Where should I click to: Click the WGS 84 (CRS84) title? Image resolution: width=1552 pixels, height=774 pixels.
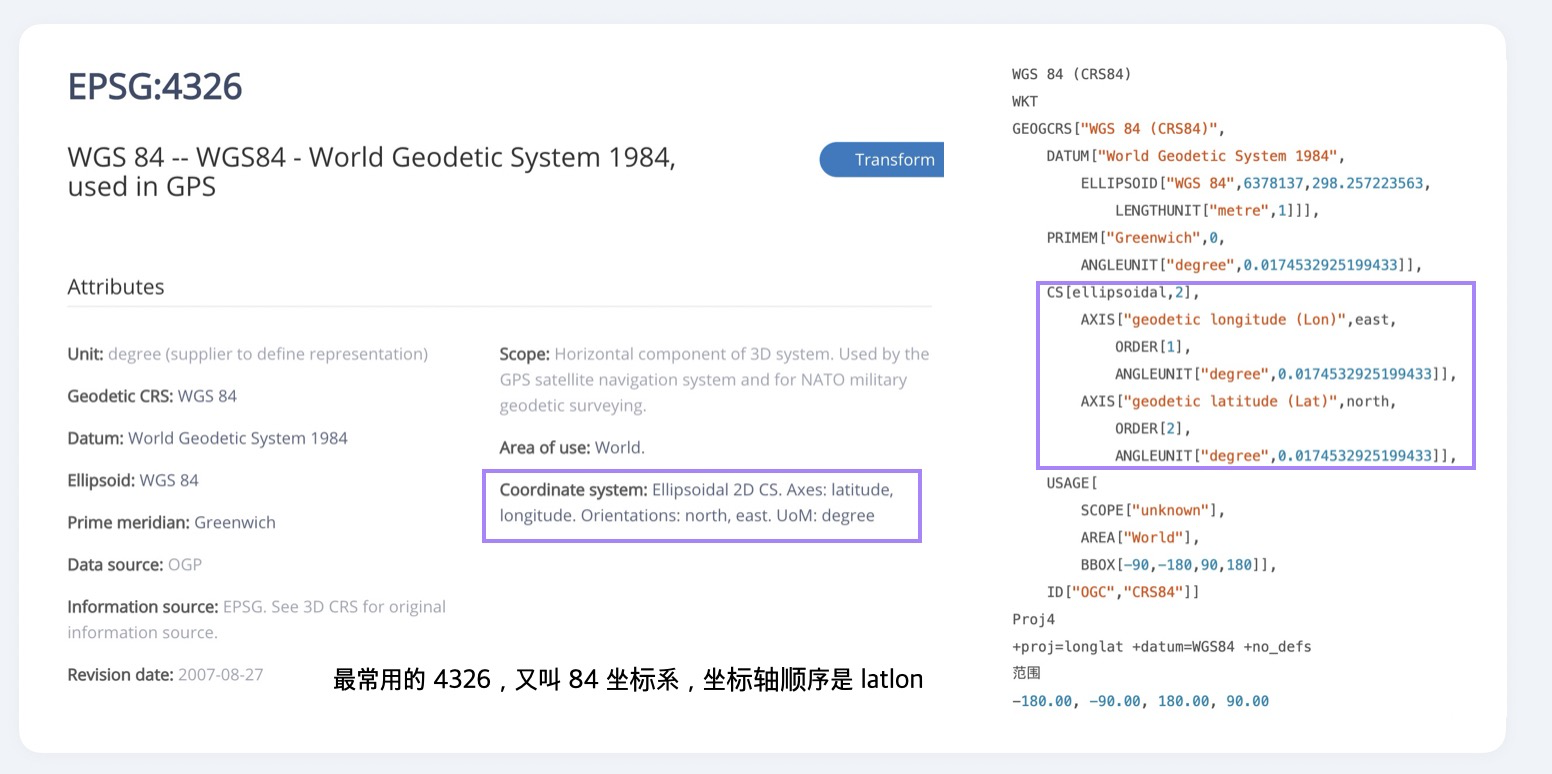point(1071,74)
